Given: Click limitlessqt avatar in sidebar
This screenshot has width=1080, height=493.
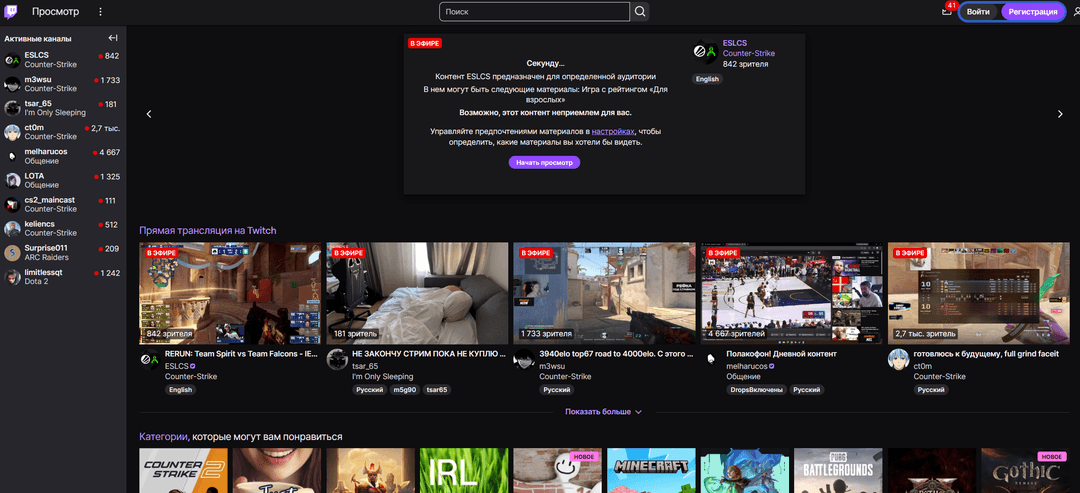Looking at the screenshot, I should point(12,277).
